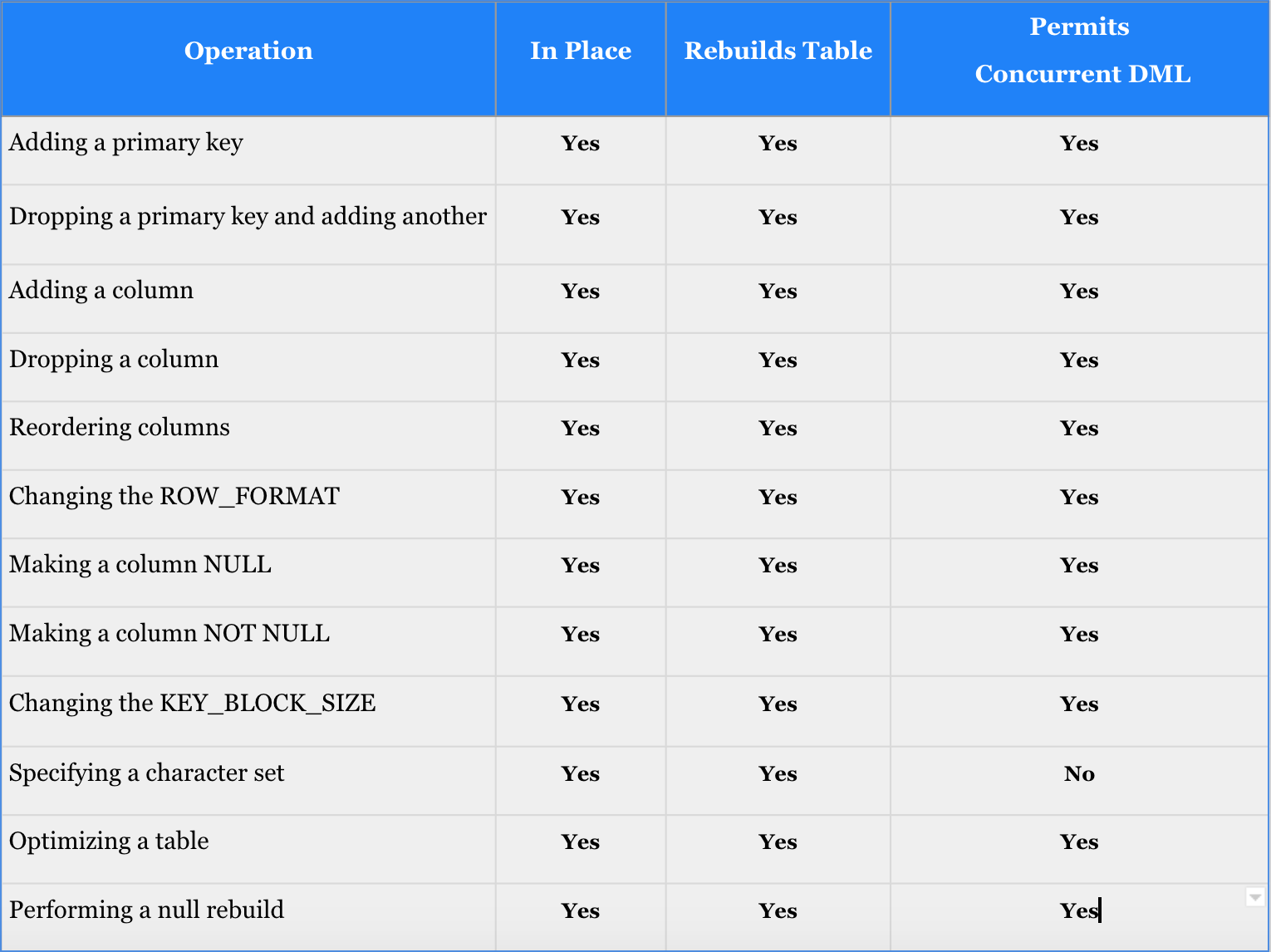Screen dimensions: 1271x952
Task: Click the 'Reordering columns' cell
Action: (x=120, y=428)
